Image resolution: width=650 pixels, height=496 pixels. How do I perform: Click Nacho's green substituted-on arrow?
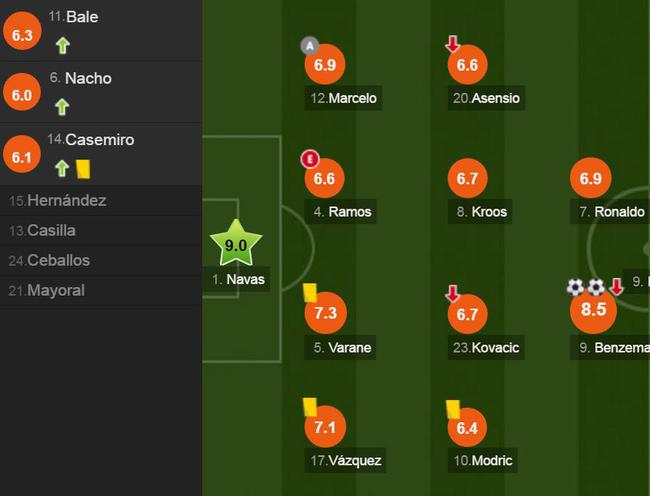click(62, 107)
